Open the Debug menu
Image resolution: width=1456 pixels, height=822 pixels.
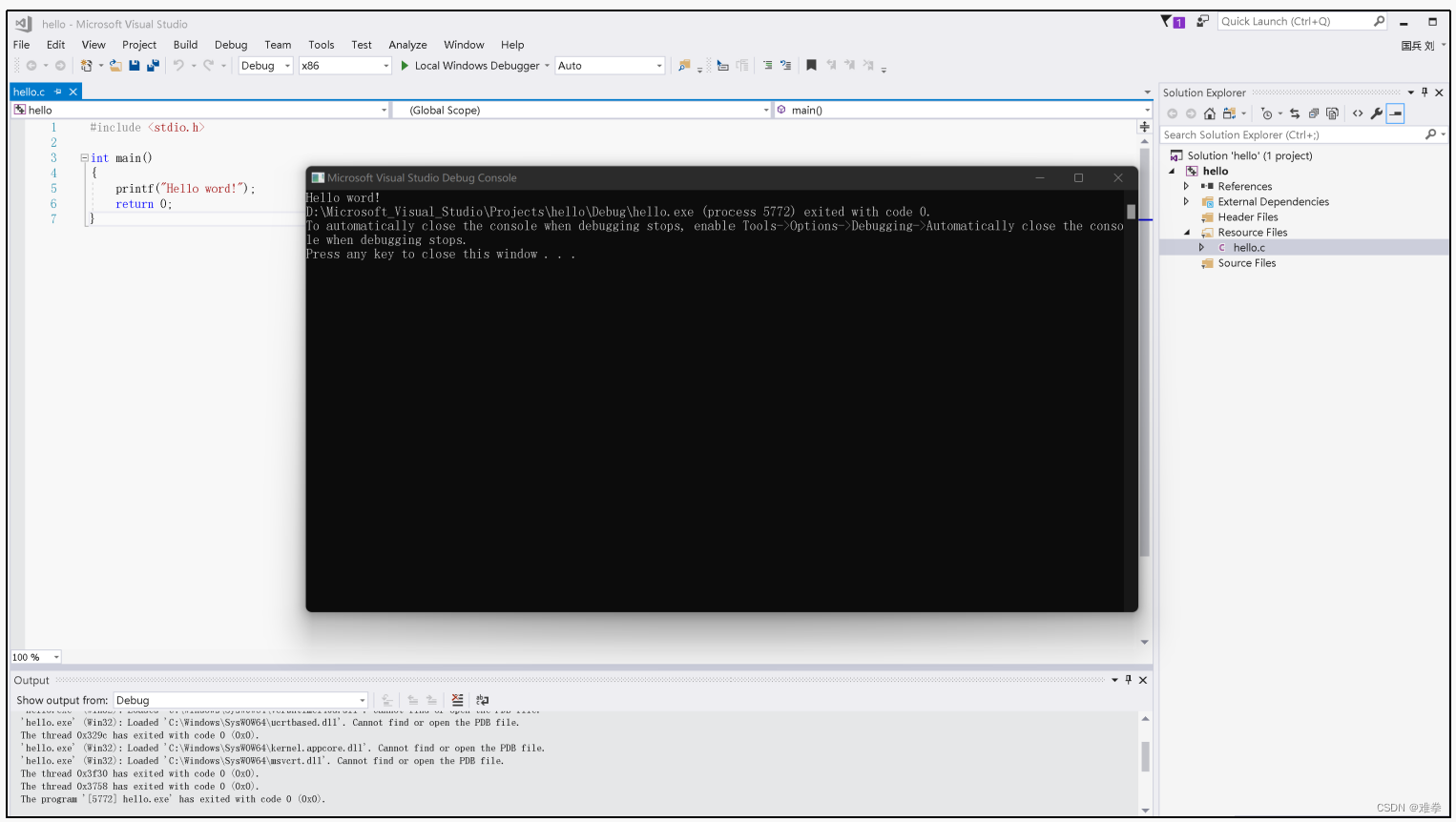coord(231,45)
